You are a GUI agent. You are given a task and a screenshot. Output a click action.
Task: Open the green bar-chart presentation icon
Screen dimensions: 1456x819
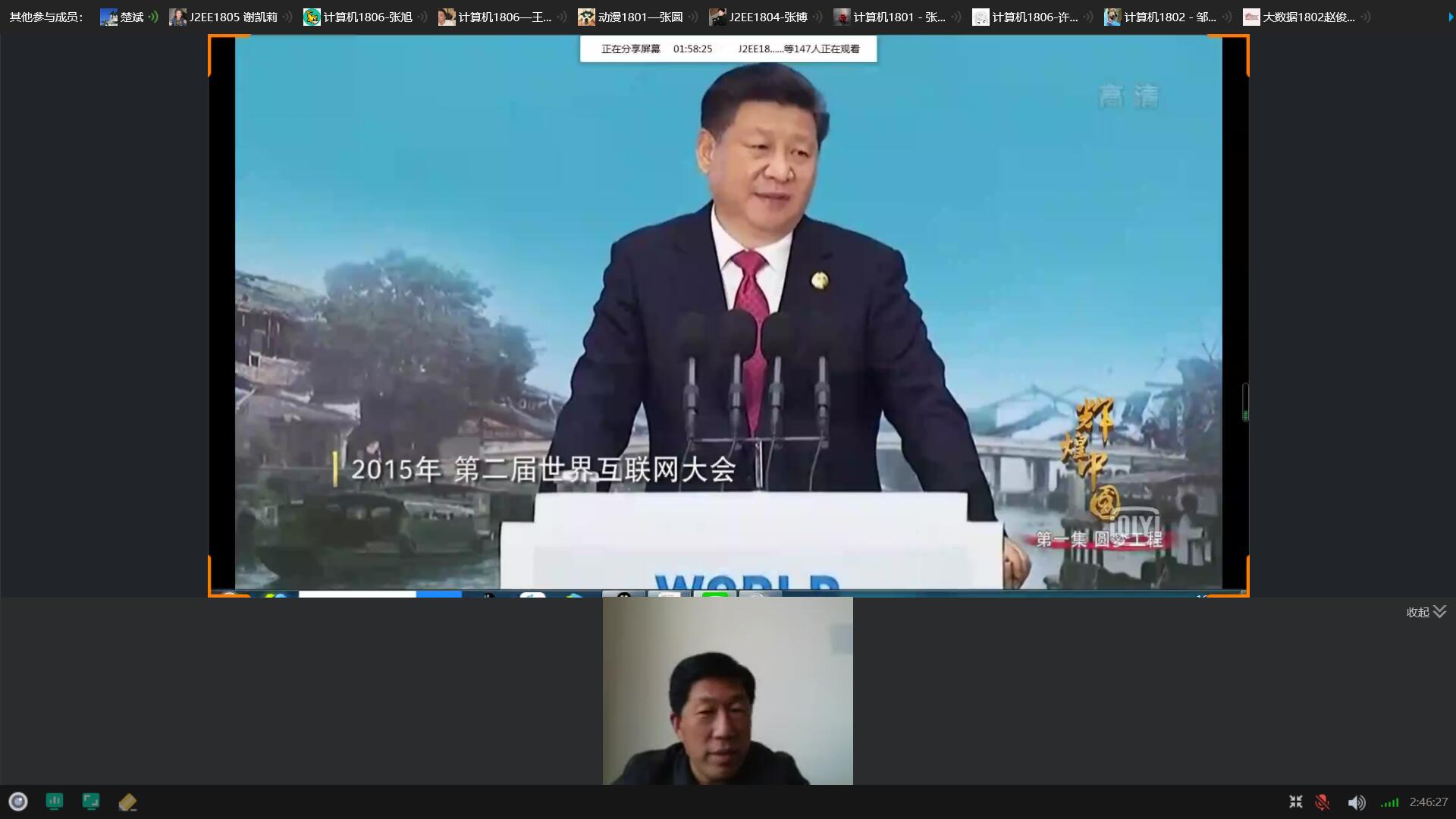point(55,802)
